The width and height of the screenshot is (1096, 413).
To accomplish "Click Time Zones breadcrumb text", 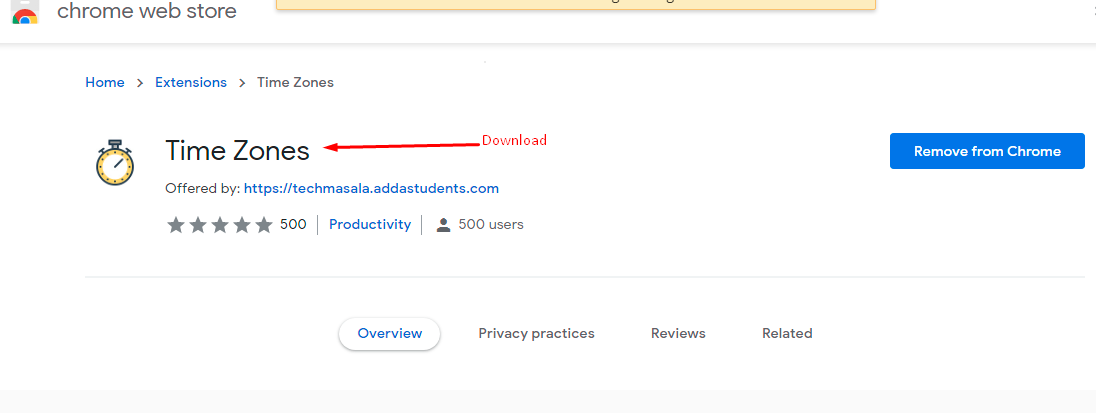I will [x=295, y=82].
